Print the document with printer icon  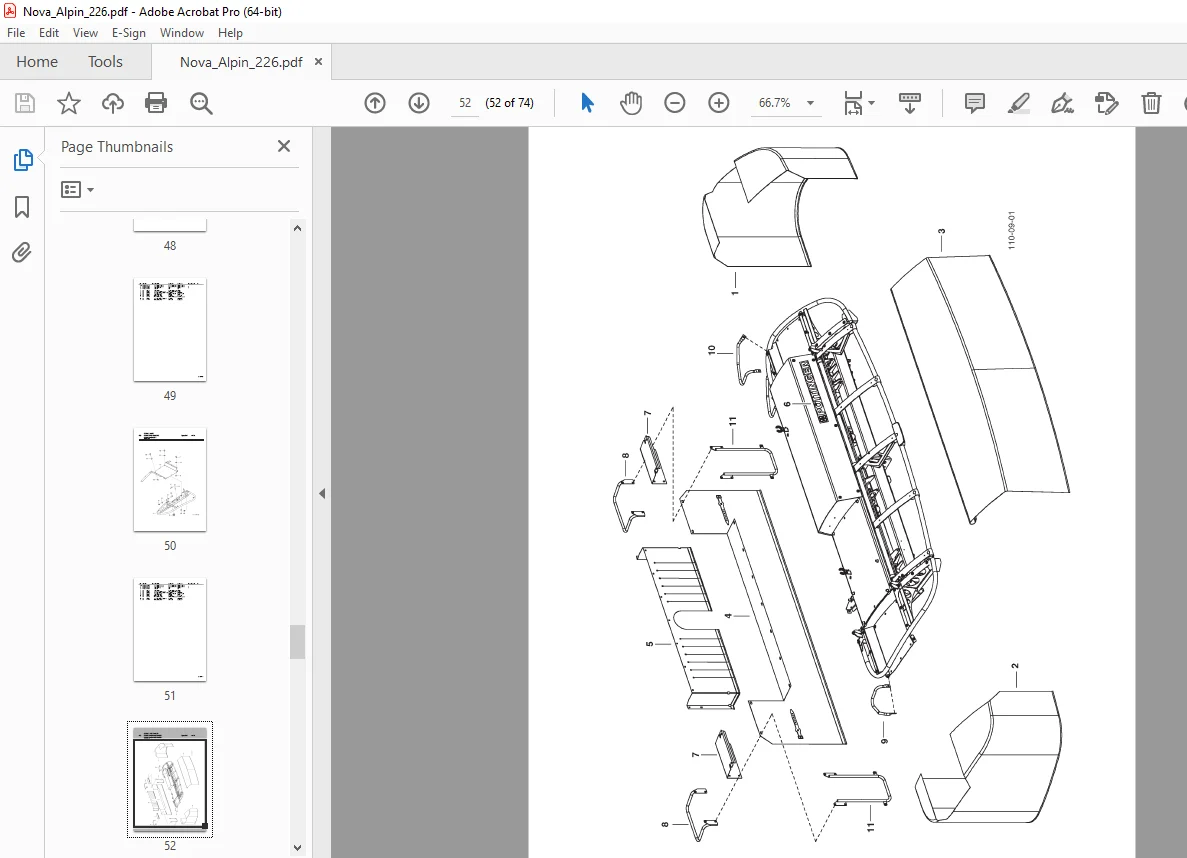pos(156,103)
